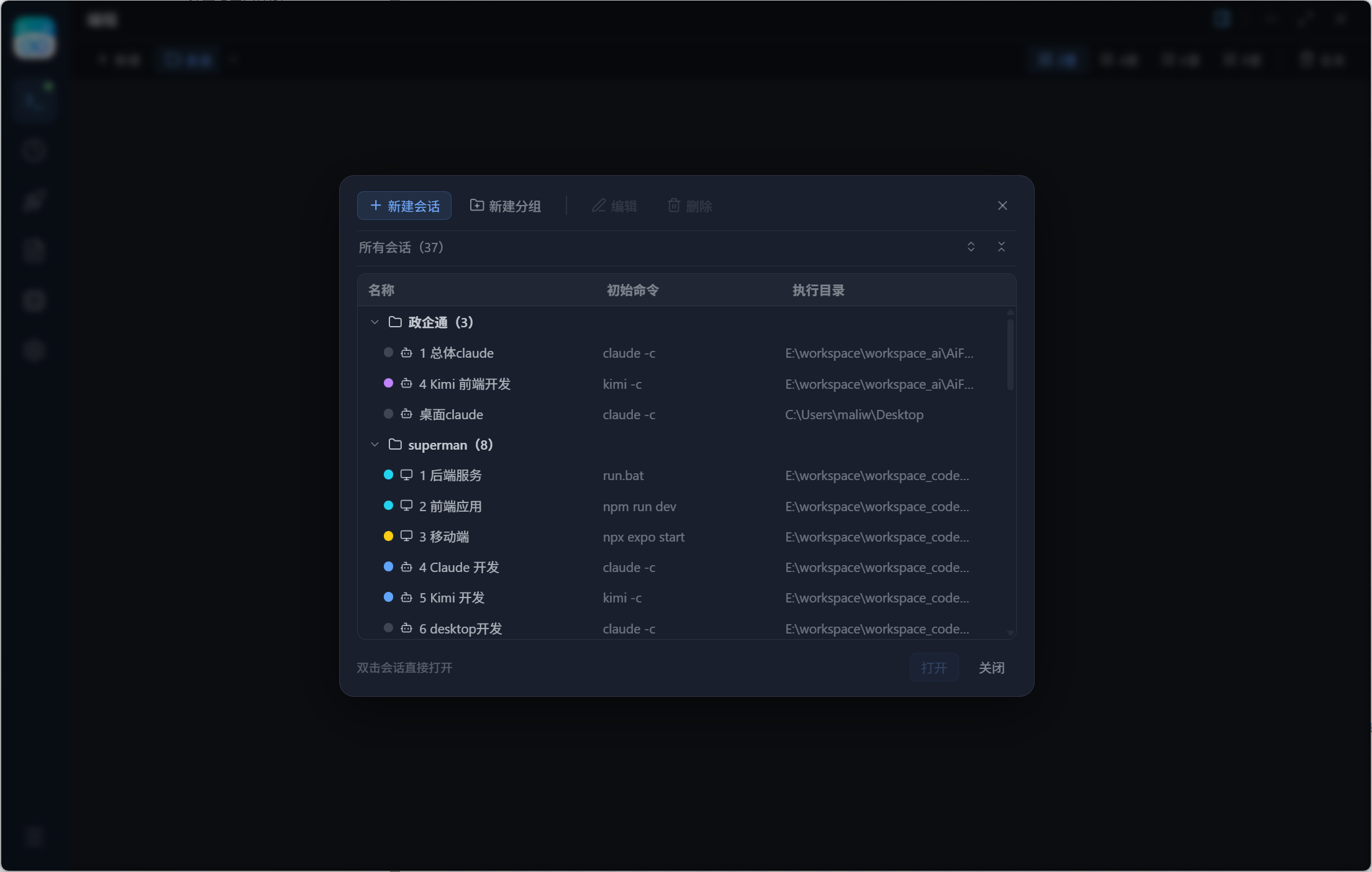Screen dimensions: 1372x872
Task: Create a group with 新建分组
Action: 506,206
